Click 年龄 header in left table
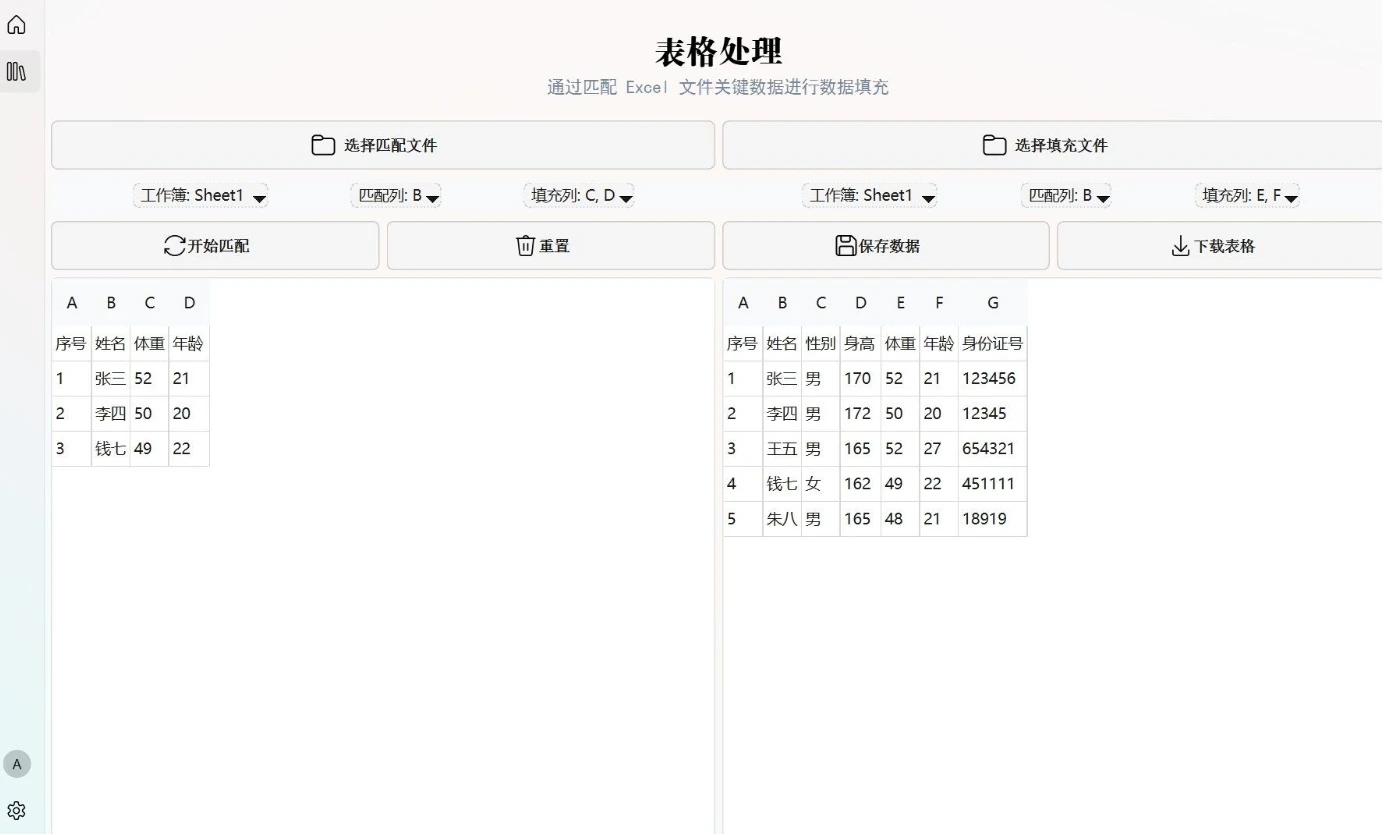The height and width of the screenshot is (835, 1385). click(188, 344)
